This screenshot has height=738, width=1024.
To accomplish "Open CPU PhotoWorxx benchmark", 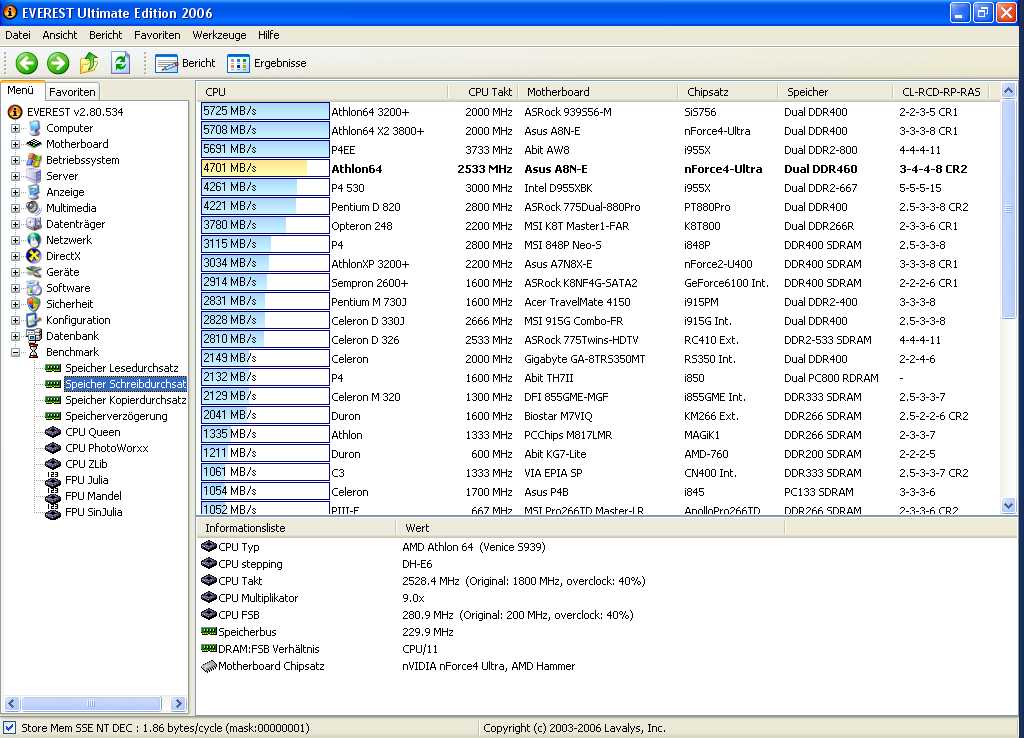I will [106, 448].
